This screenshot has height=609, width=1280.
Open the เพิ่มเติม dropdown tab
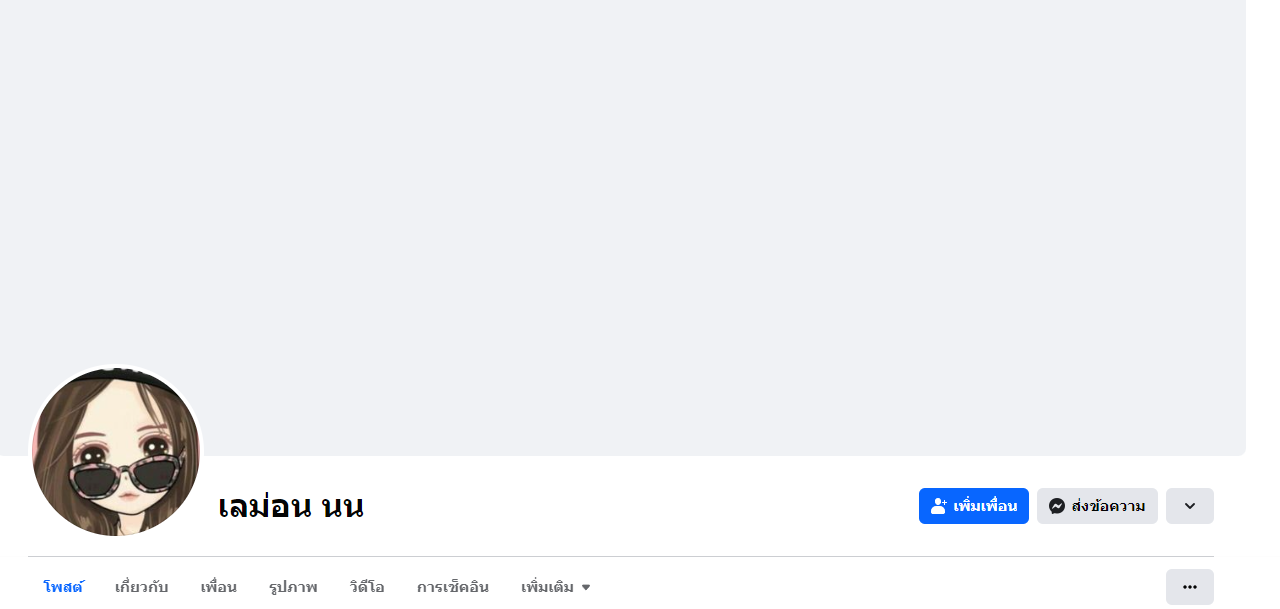tap(556, 587)
